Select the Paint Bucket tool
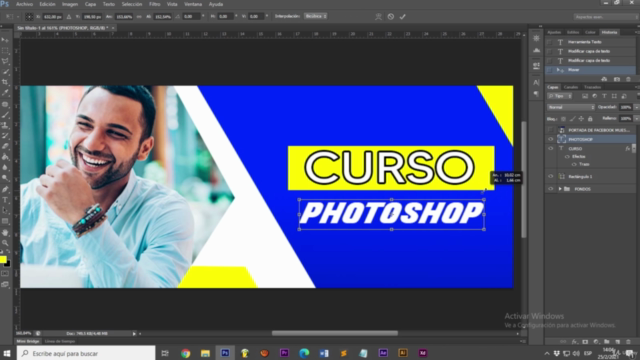 (5, 157)
